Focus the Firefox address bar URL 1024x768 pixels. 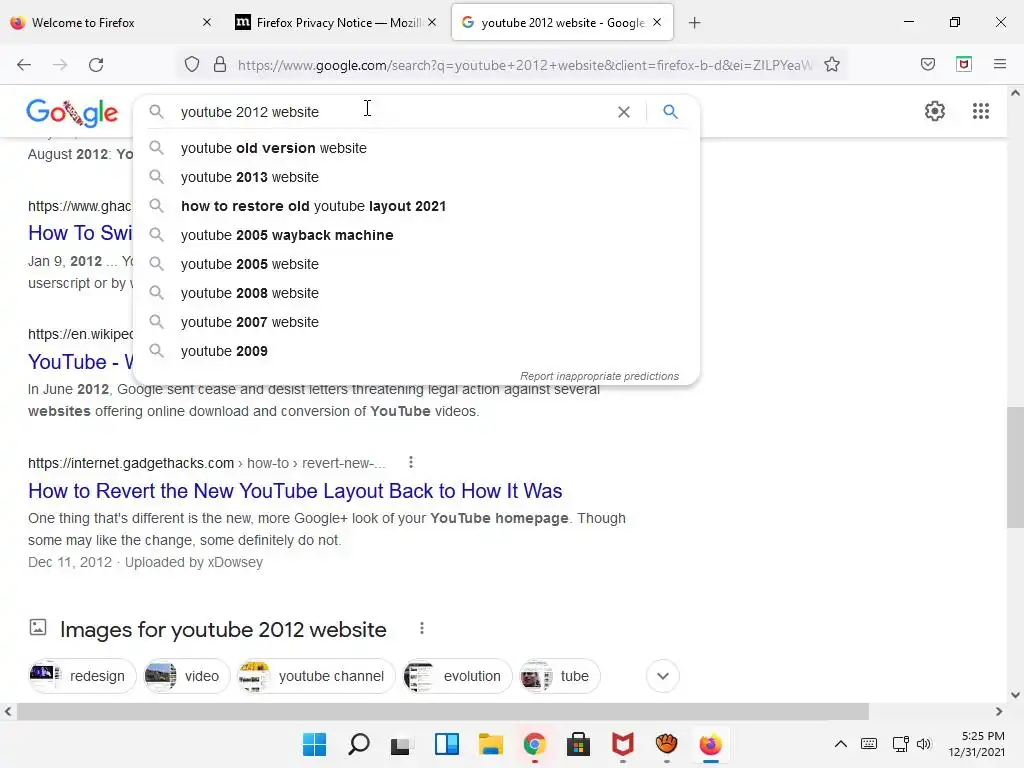[524, 65]
